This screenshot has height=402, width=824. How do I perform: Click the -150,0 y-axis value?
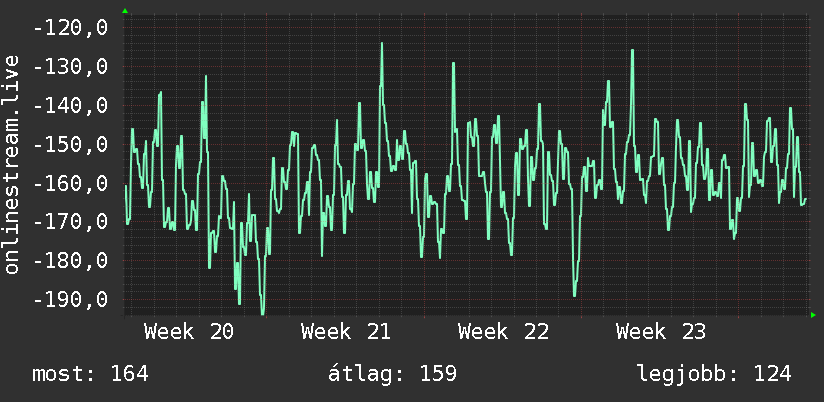[x=70, y=145]
